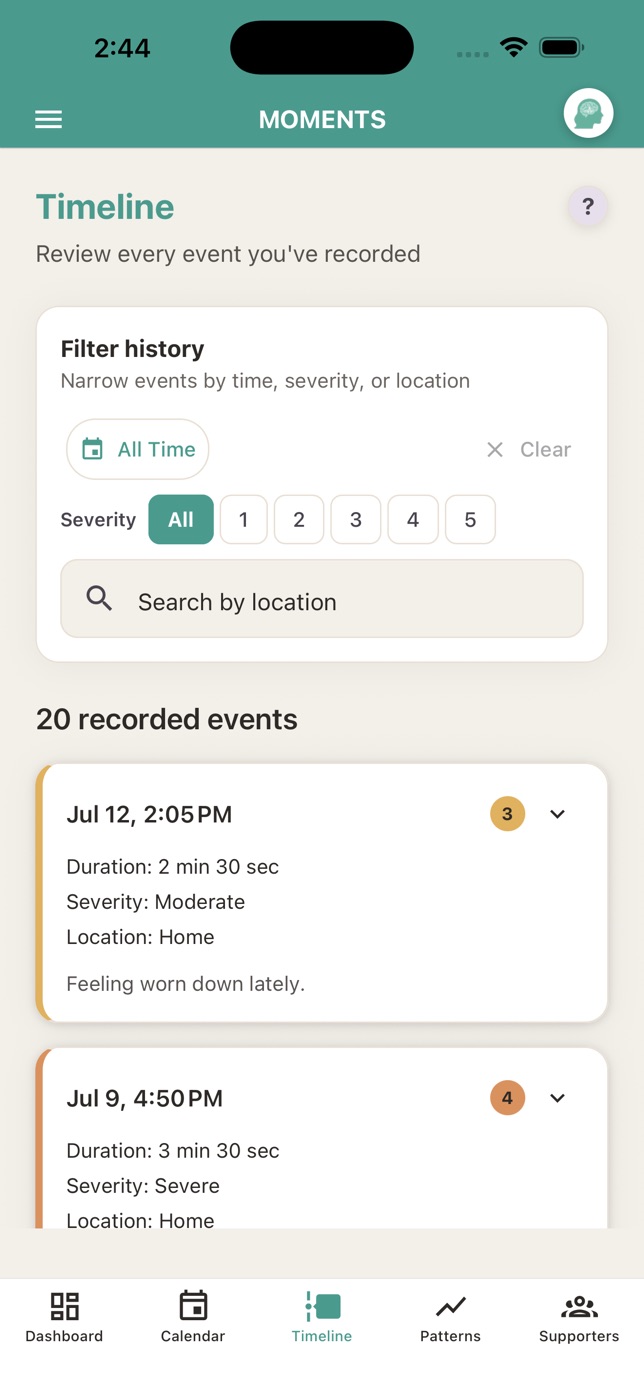Open Patterns trend line icon

click(x=450, y=1306)
